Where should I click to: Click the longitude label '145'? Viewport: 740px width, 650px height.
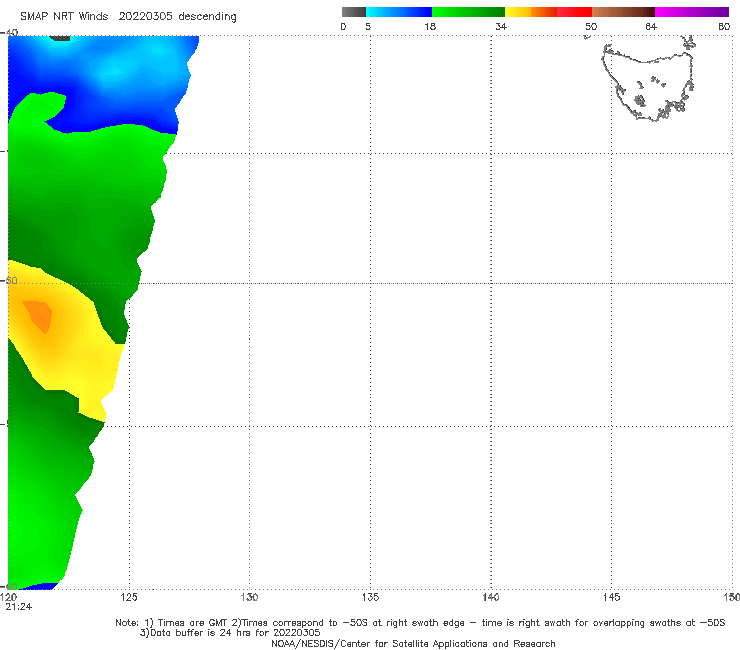[612, 597]
